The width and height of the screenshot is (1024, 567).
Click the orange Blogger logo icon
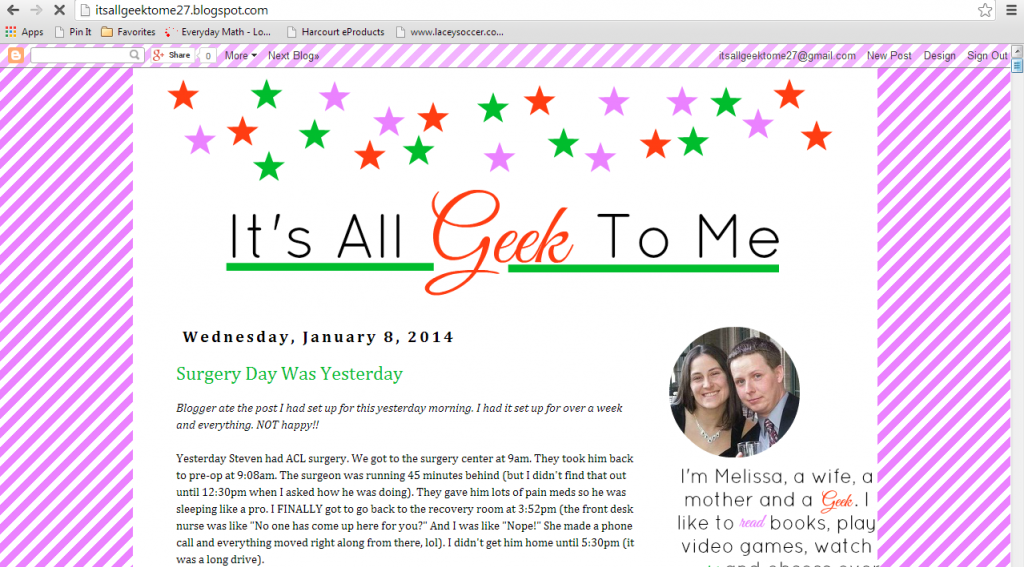pyautogui.click(x=15, y=56)
